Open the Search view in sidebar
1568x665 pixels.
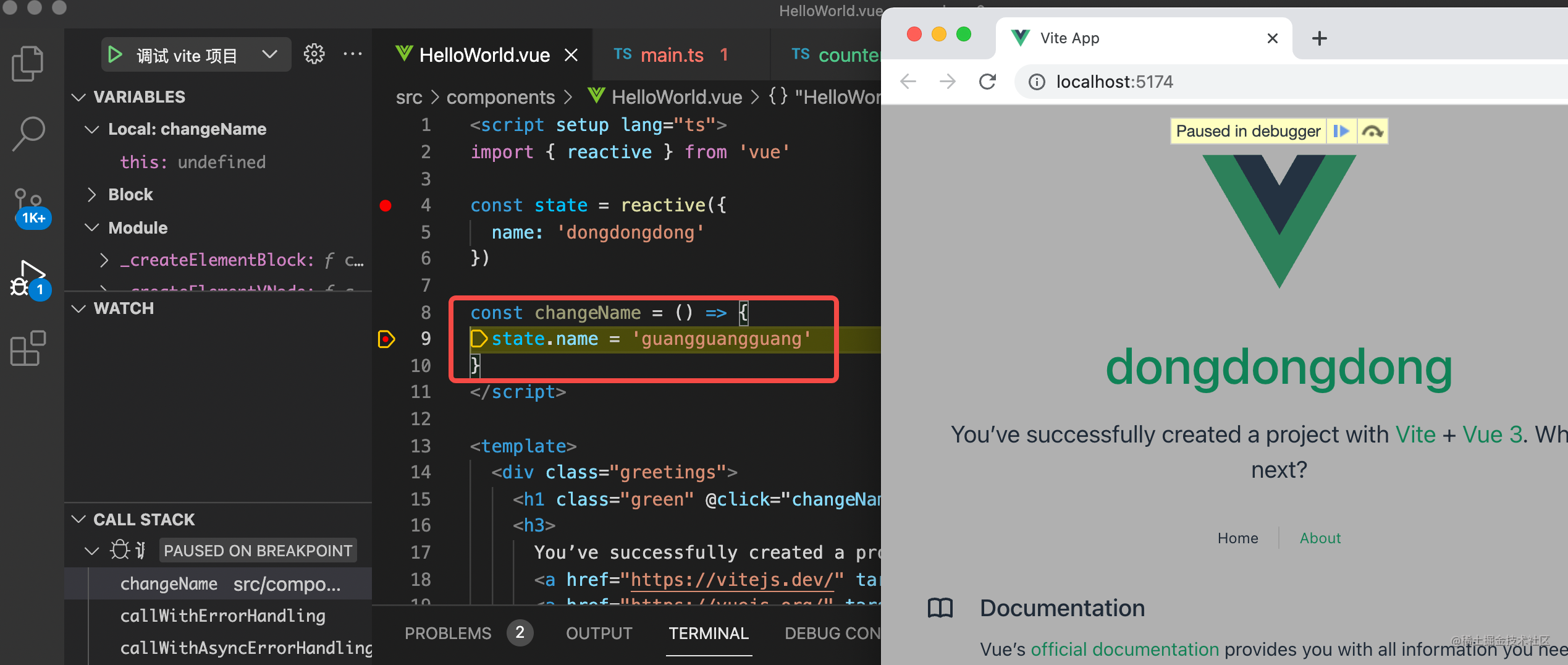pyautogui.click(x=28, y=133)
